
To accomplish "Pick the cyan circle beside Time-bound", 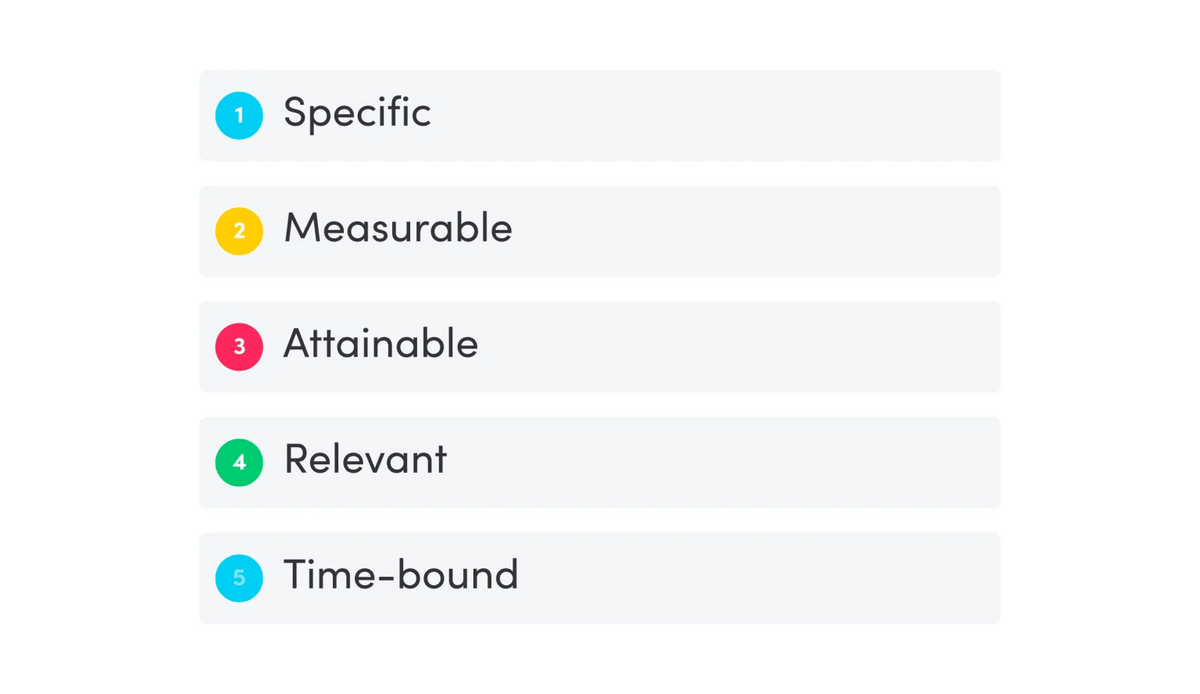I will (239, 578).
